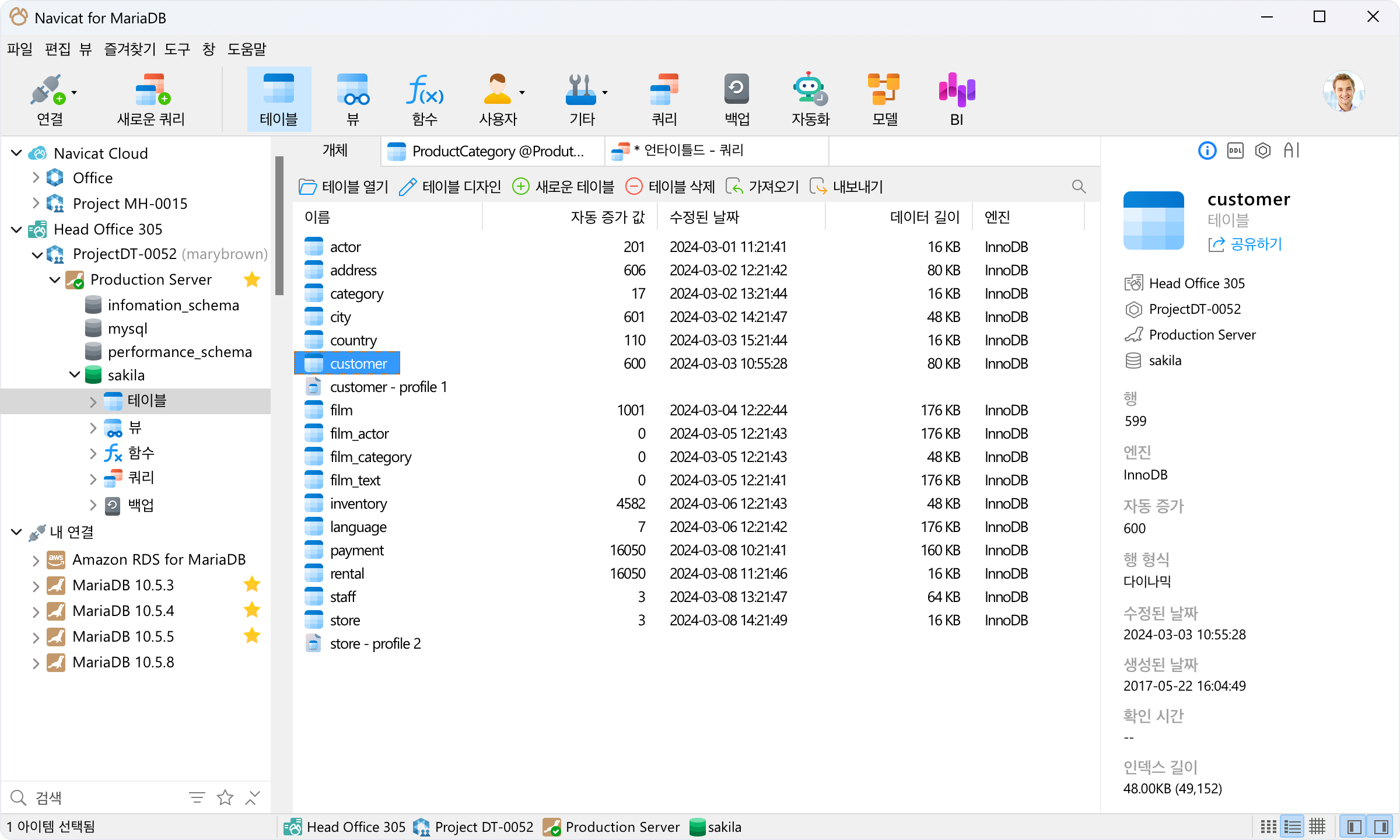The height and width of the screenshot is (840, 1400).
Task: Expand the Office project node
Action: [x=36, y=178]
